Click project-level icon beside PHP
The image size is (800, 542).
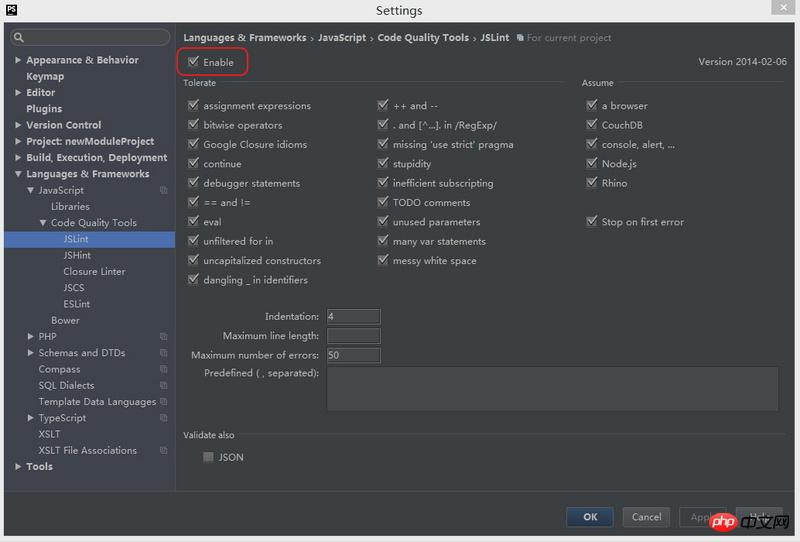(163, 337)
